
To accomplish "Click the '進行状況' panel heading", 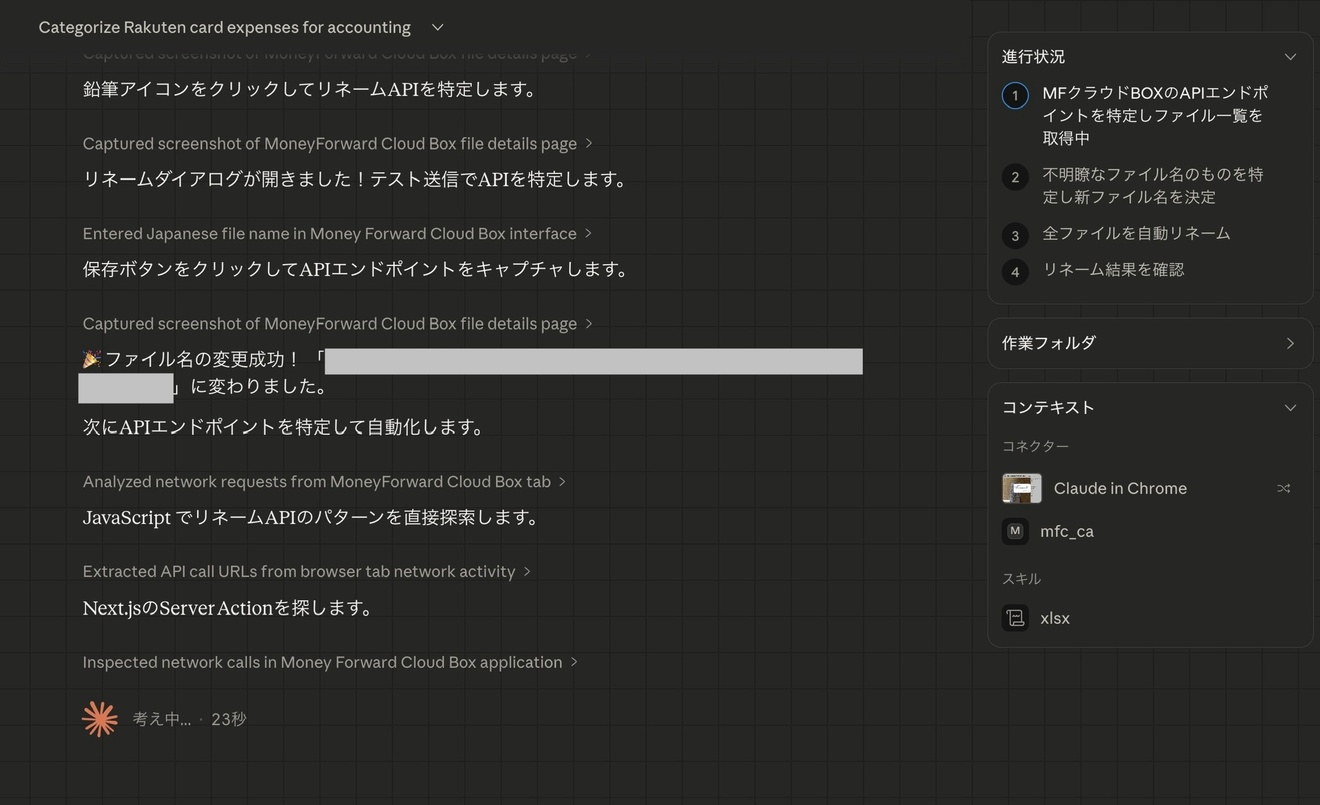I will [1033, 57].
